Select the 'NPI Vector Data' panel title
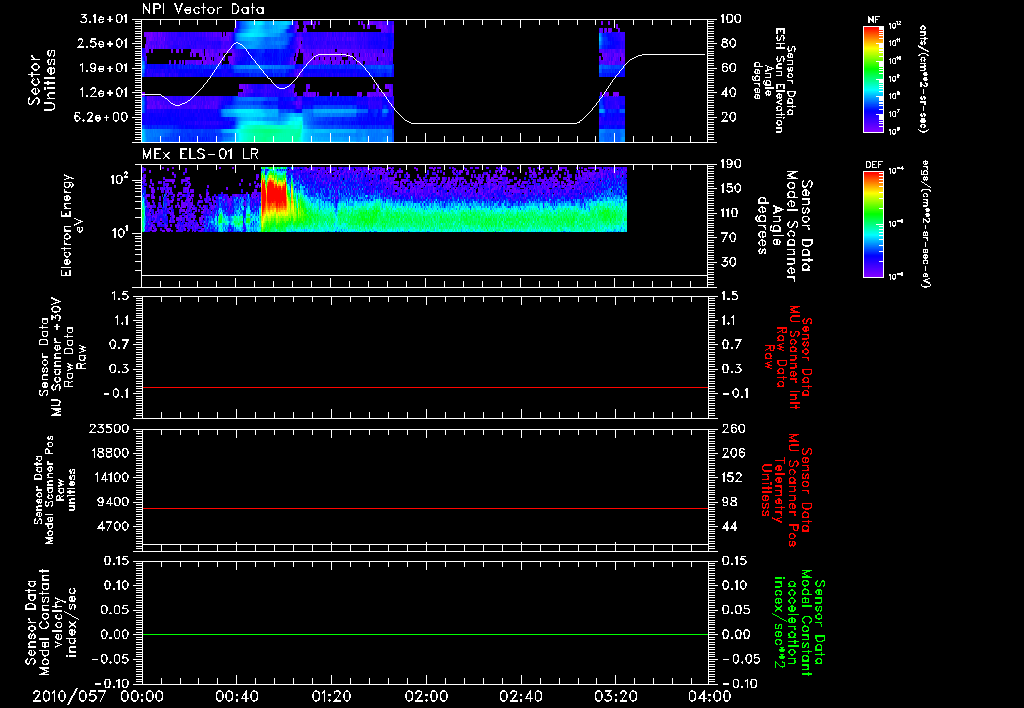The width and height of the screenshot is (1024, 708). pos(203,9)
